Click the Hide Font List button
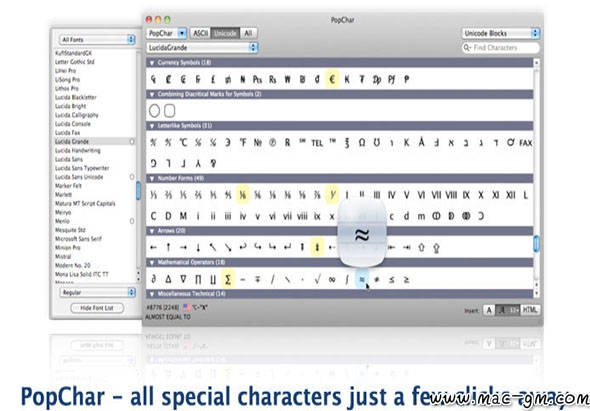The width and height of the screenshot is (590, 411). tap(97, 308)
